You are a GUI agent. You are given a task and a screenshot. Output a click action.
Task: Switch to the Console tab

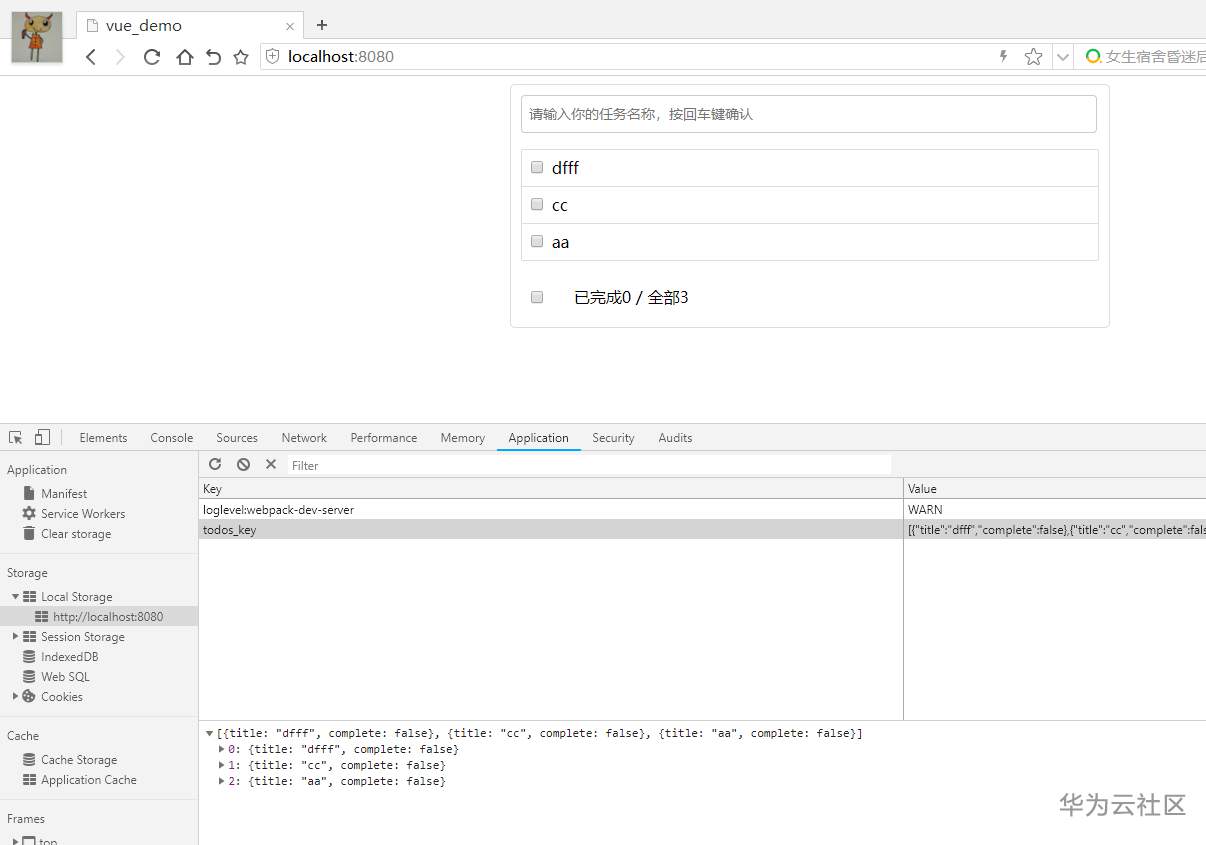pyautogui.click(x=171, y=438)
